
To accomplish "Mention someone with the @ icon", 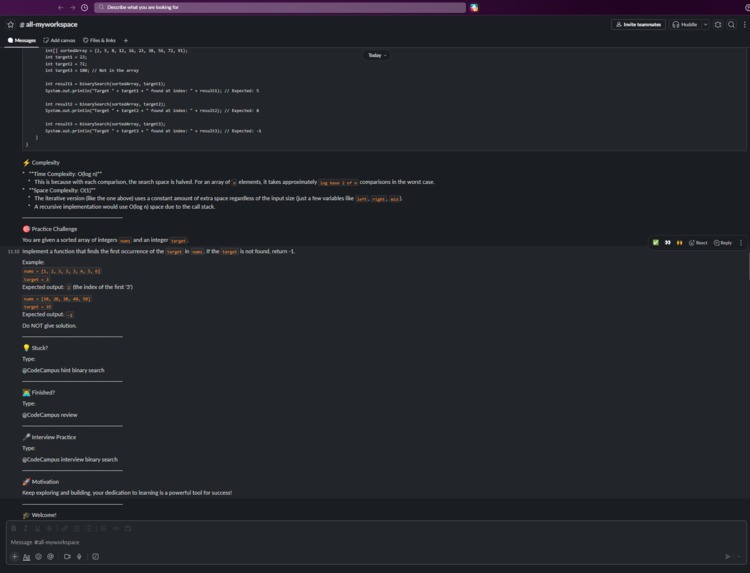I will point(50,557).
